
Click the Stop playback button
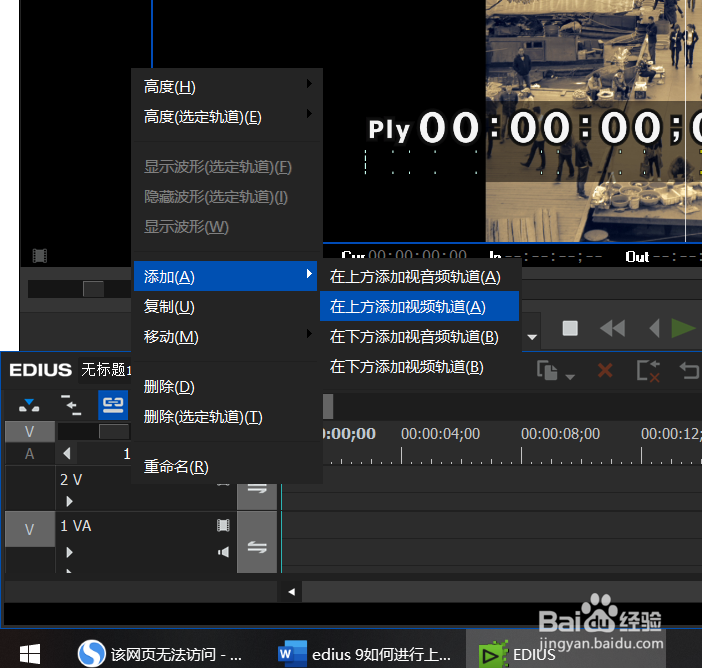pos(569,328)
